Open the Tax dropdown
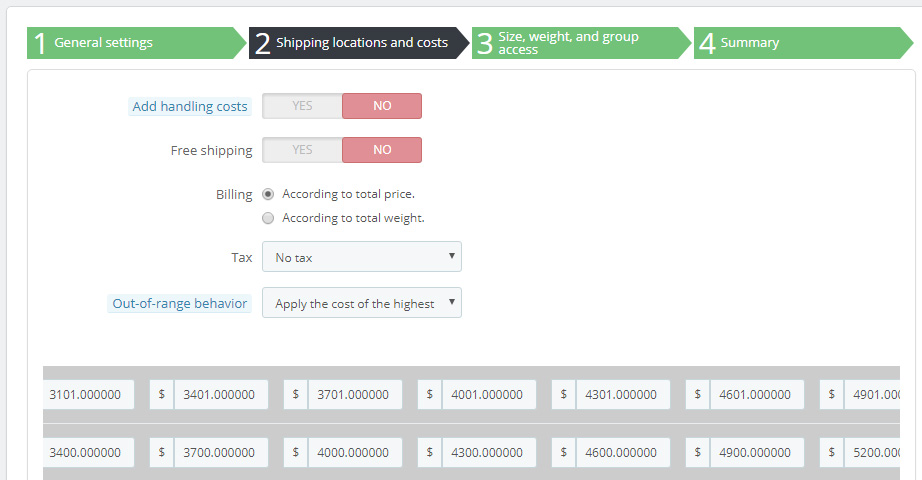The height and width of the screenshot is (480, 922). tap(361, 257)
